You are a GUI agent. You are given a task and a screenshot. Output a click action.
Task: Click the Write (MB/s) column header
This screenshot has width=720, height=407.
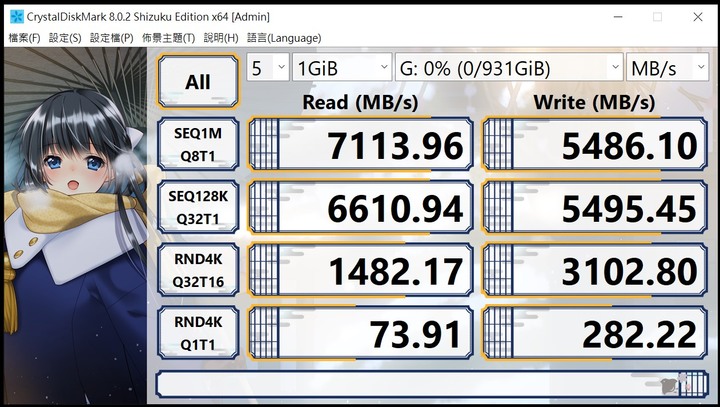coord(594,102)
